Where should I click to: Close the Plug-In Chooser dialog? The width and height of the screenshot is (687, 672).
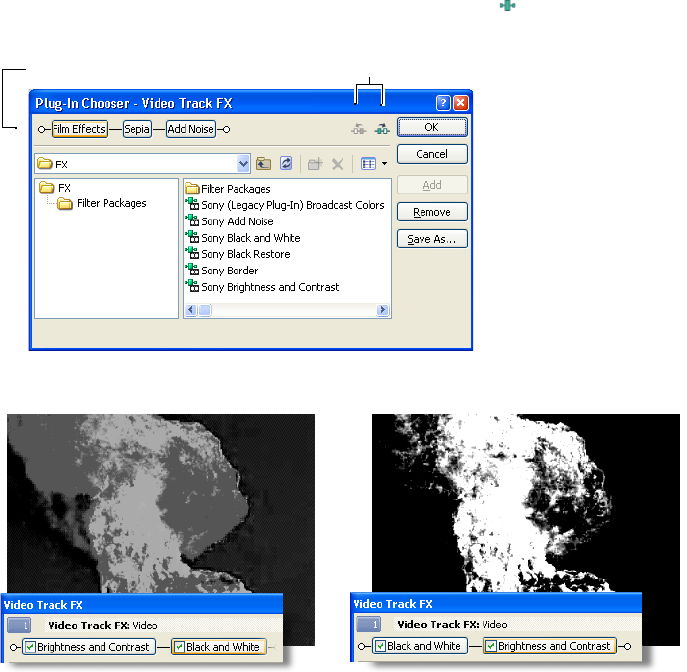(x=460, y=103)
